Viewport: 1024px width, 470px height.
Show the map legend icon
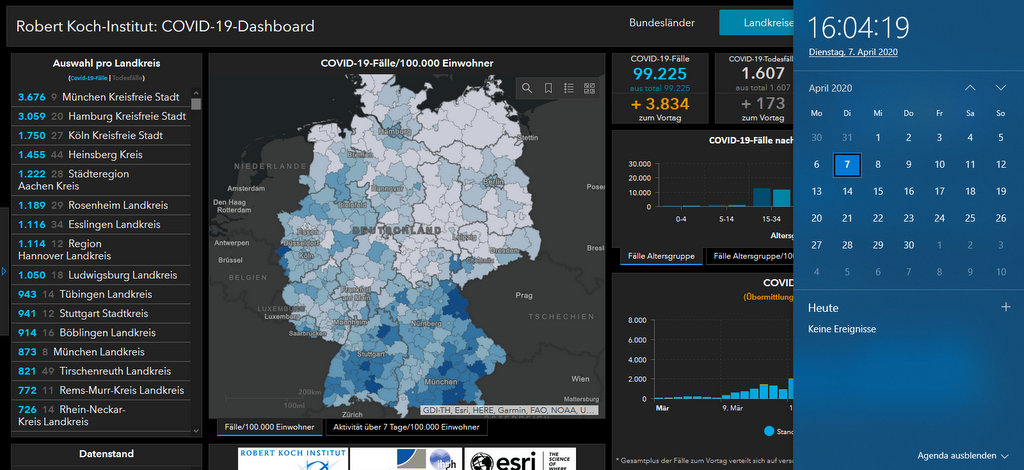(x=569, y=88)
